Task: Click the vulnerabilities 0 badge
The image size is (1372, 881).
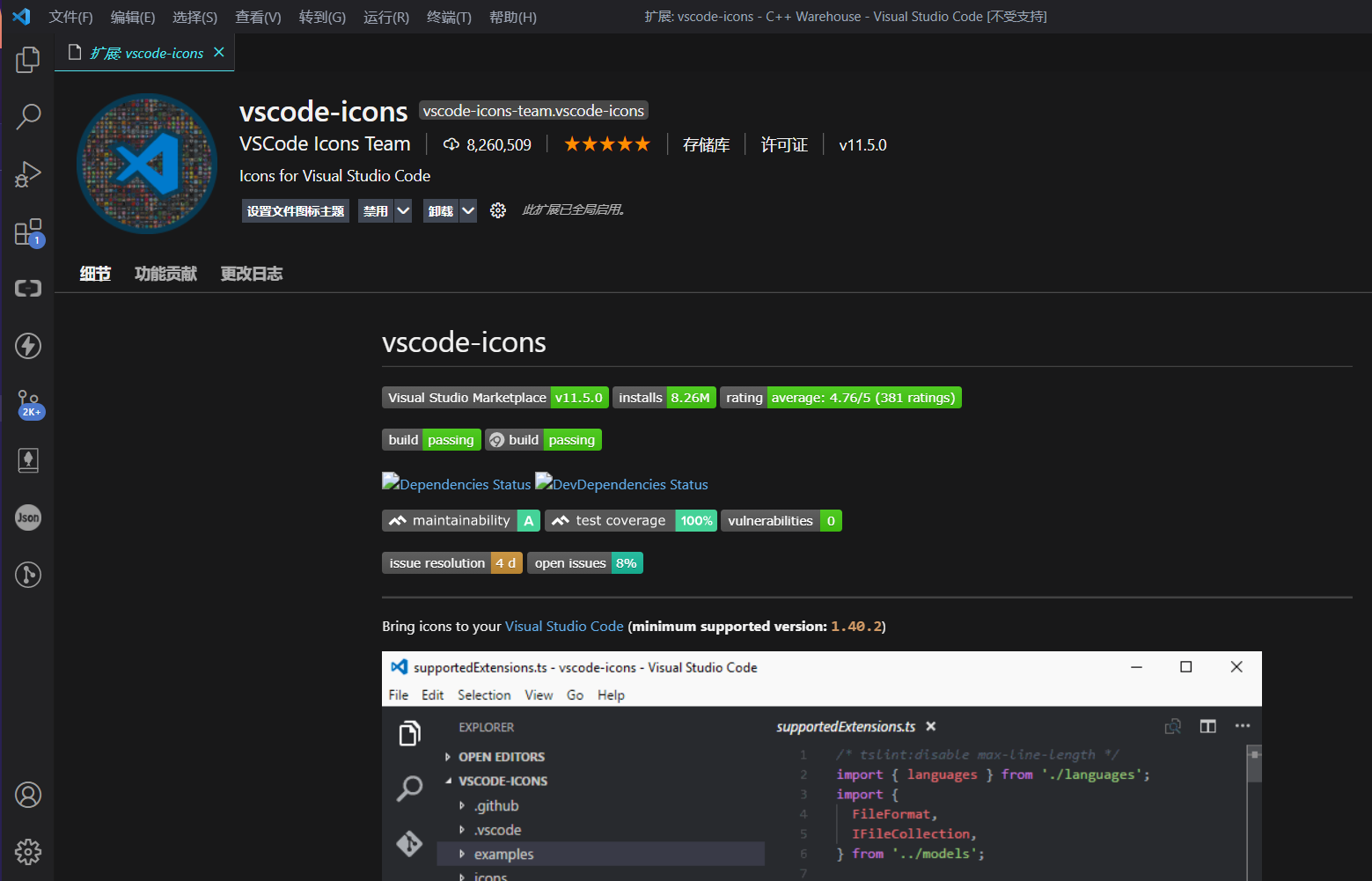Action: click(781, 521)
